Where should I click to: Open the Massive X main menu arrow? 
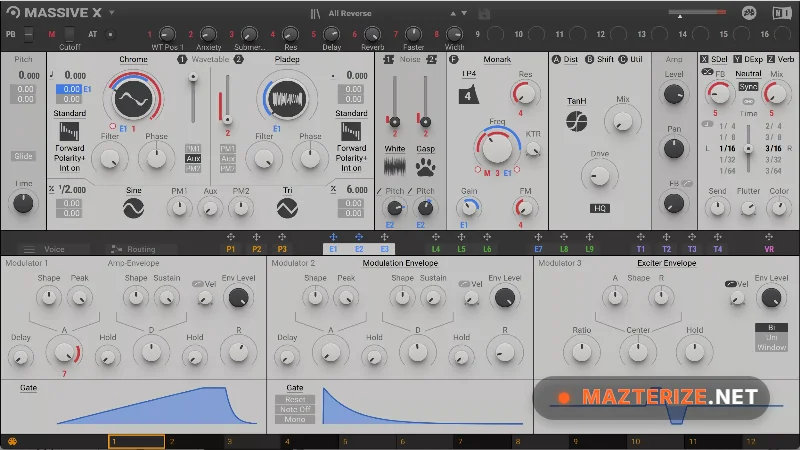(x=112, y=13)
